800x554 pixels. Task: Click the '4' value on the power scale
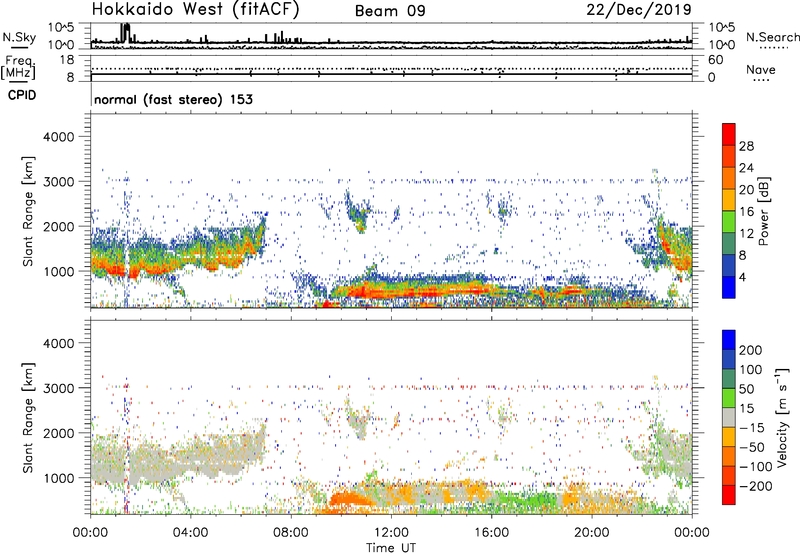tap(742, 277)
